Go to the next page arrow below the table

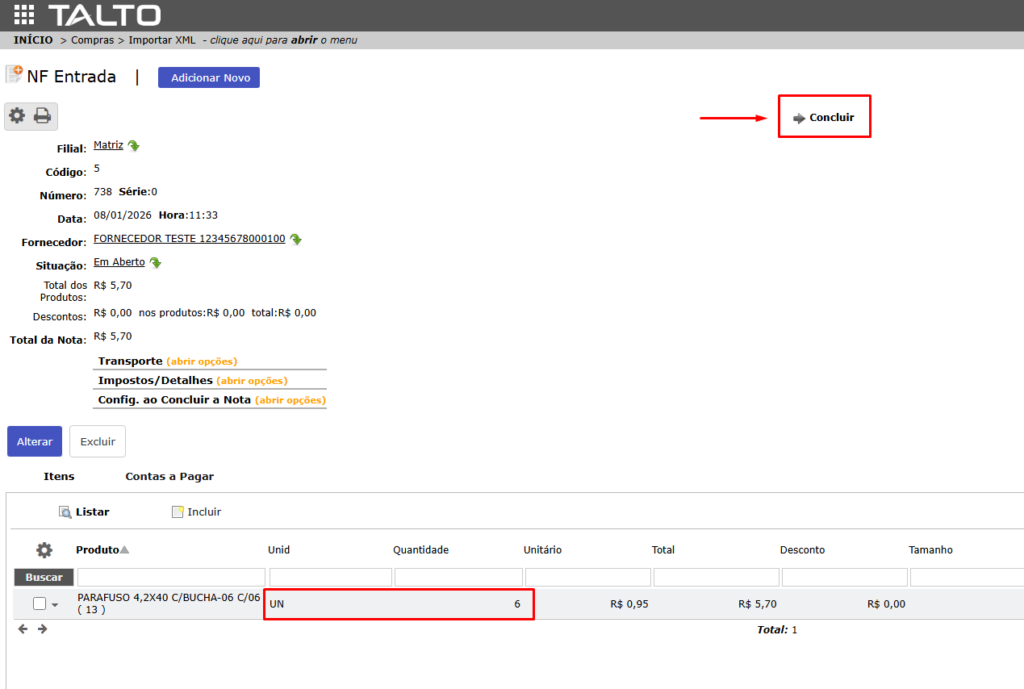click(43, 629)
